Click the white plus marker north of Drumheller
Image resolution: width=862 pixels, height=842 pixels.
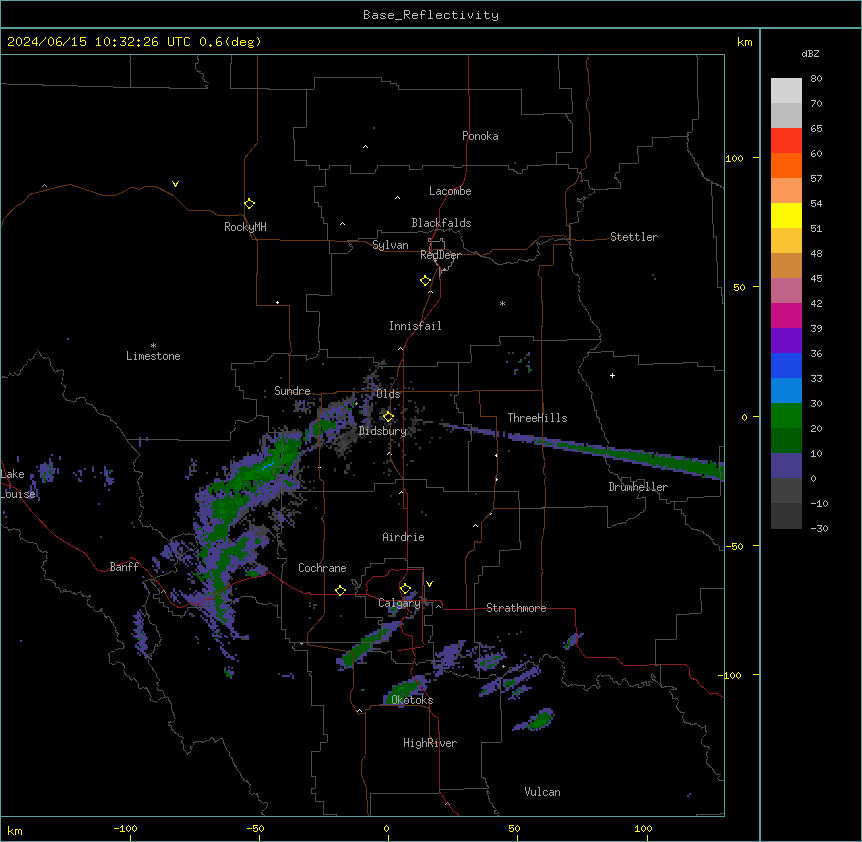(x=612, y=375)
